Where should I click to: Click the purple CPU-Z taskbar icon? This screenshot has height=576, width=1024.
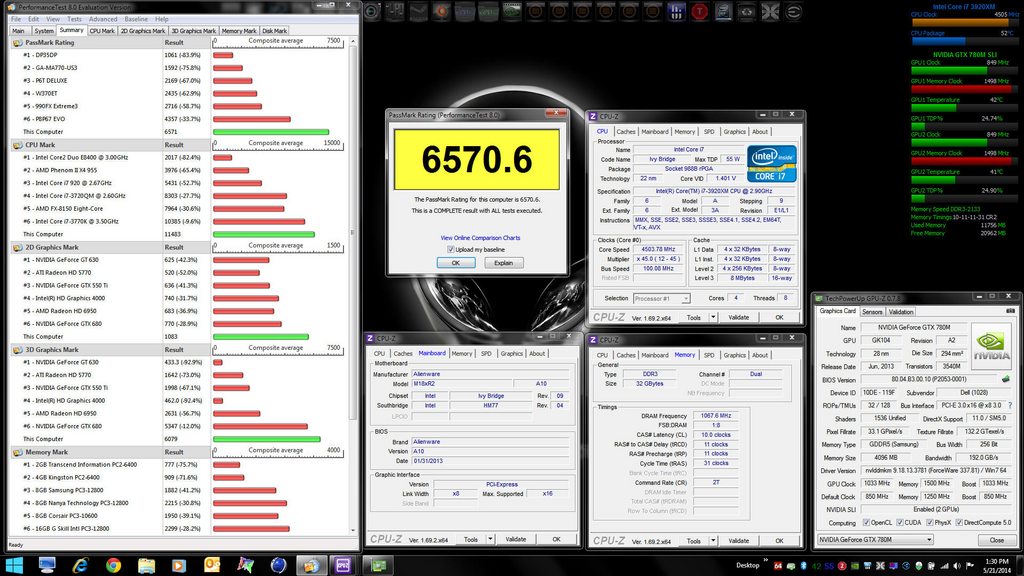(x=343, y=565)
